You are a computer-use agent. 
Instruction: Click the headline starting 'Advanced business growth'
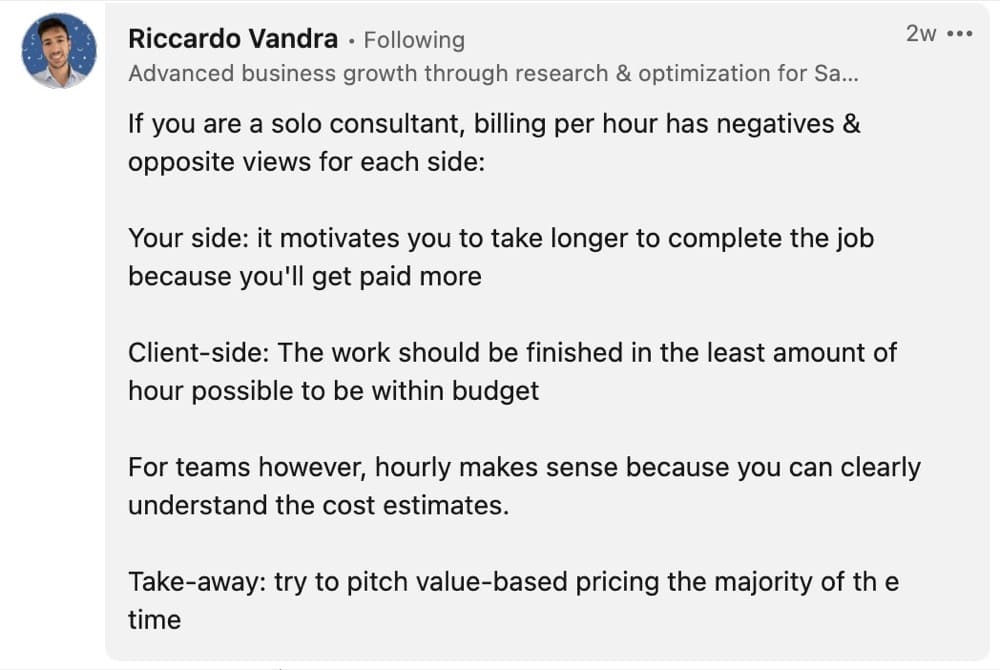coord(494,73)
